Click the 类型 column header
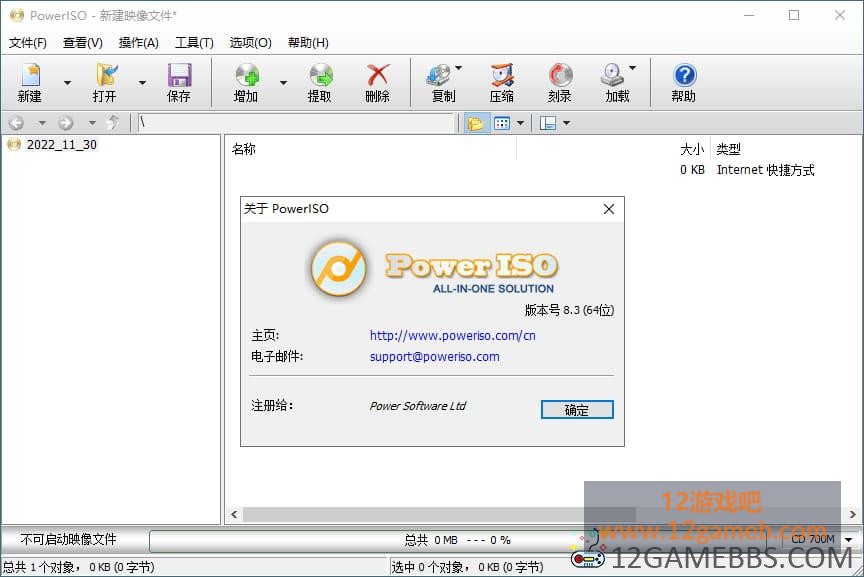The image size is (864, 577). click(728, 149)
